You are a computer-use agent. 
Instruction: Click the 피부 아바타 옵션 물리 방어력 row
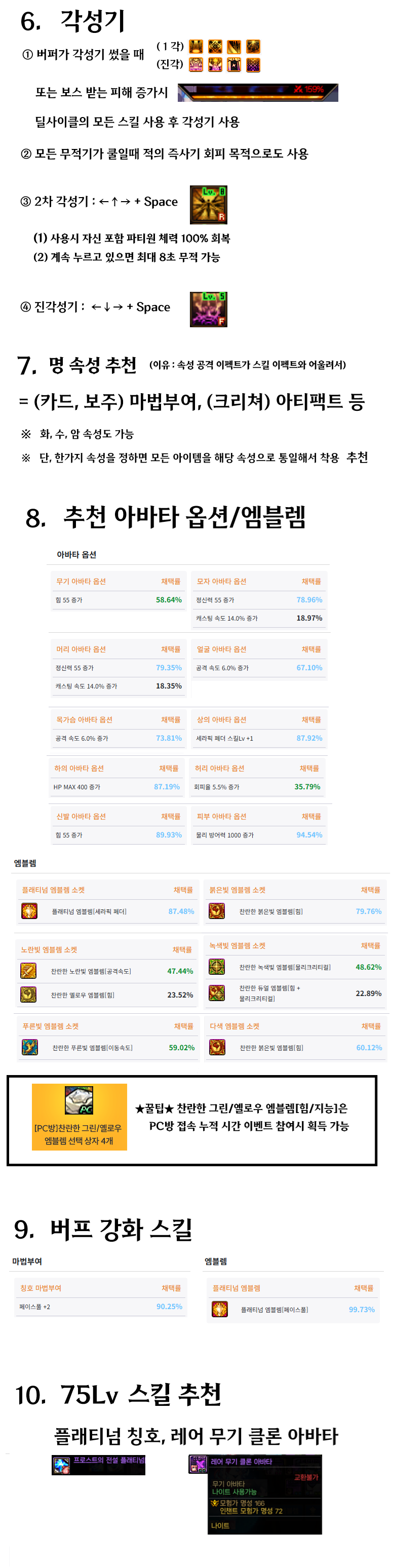[259, 834]
